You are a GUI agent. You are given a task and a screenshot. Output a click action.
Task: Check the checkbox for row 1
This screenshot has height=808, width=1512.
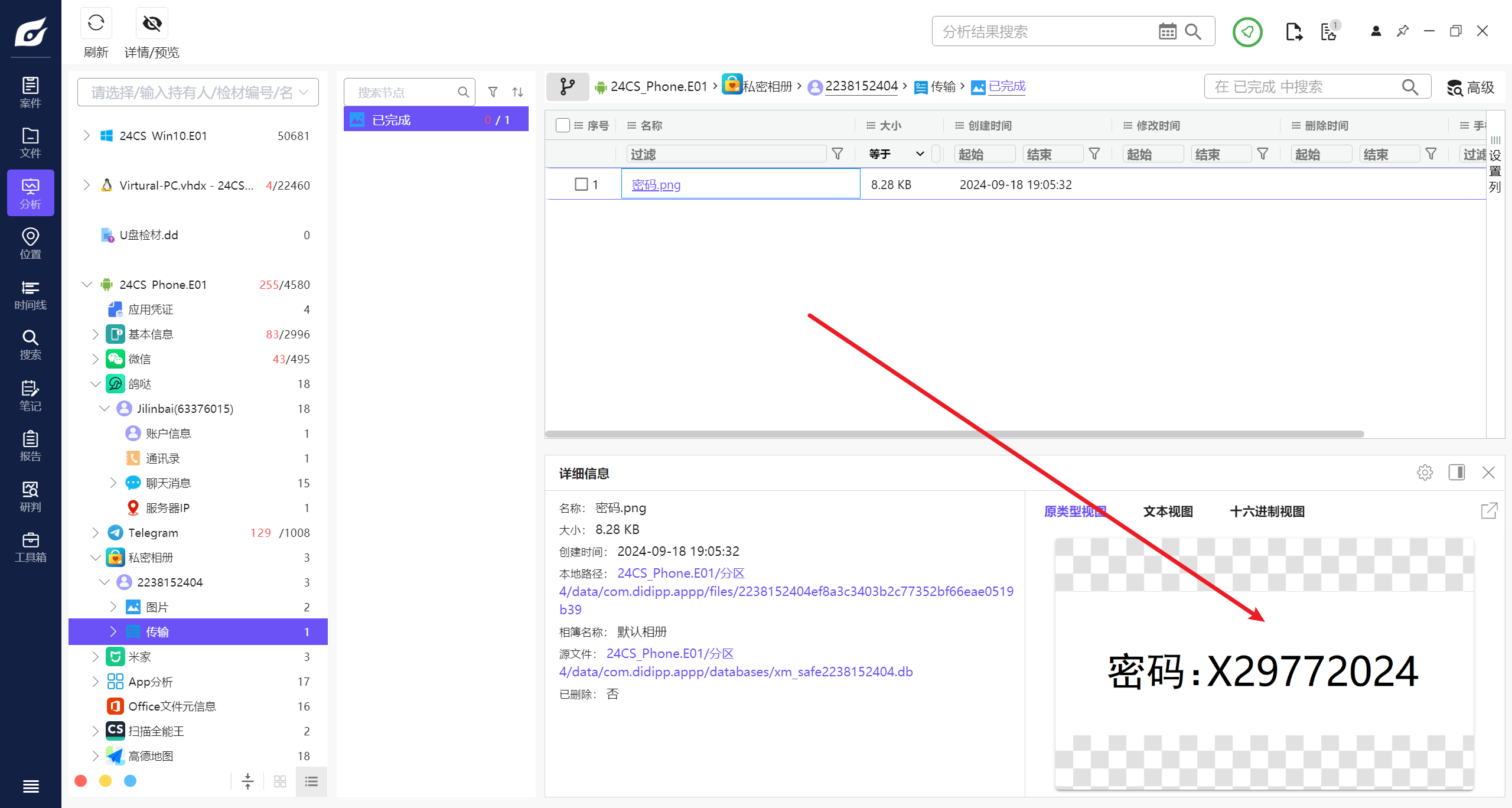[x=581, y=184]
